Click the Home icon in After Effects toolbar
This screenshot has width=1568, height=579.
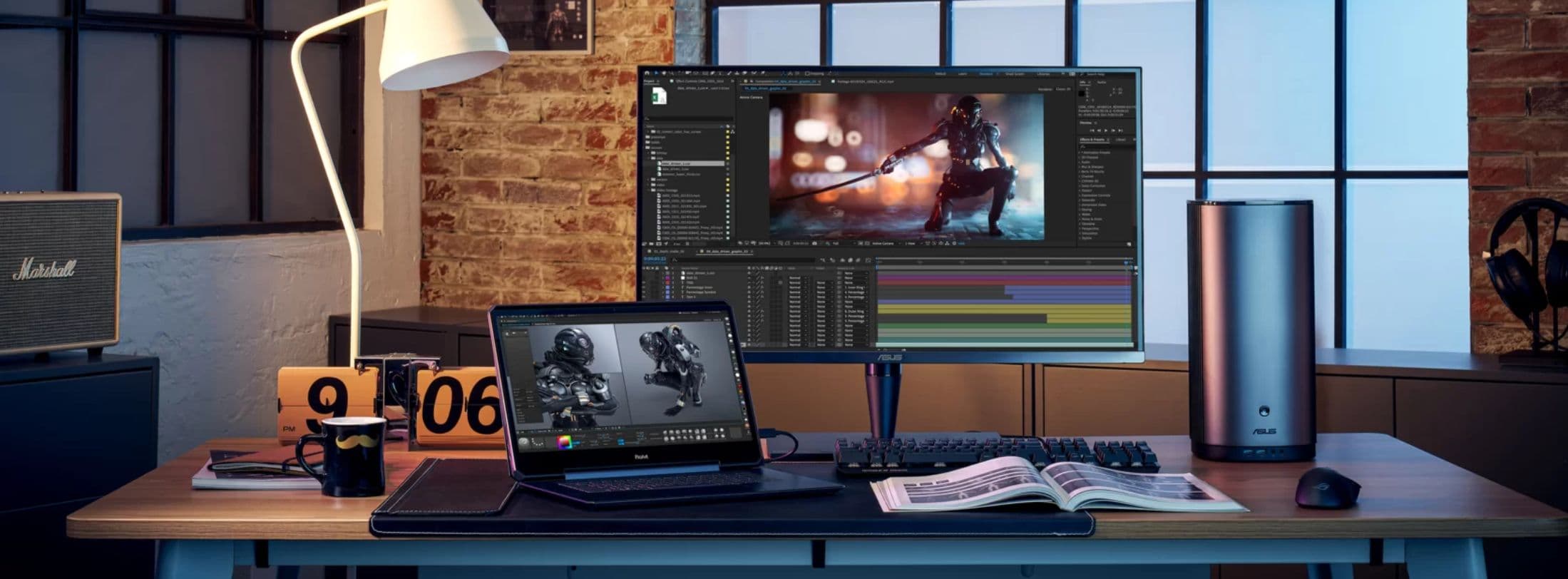pyautogui.click(x=647, y=73)
